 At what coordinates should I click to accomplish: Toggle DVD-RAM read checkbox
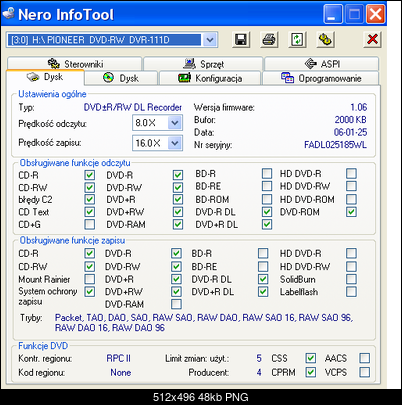[178, 224]
